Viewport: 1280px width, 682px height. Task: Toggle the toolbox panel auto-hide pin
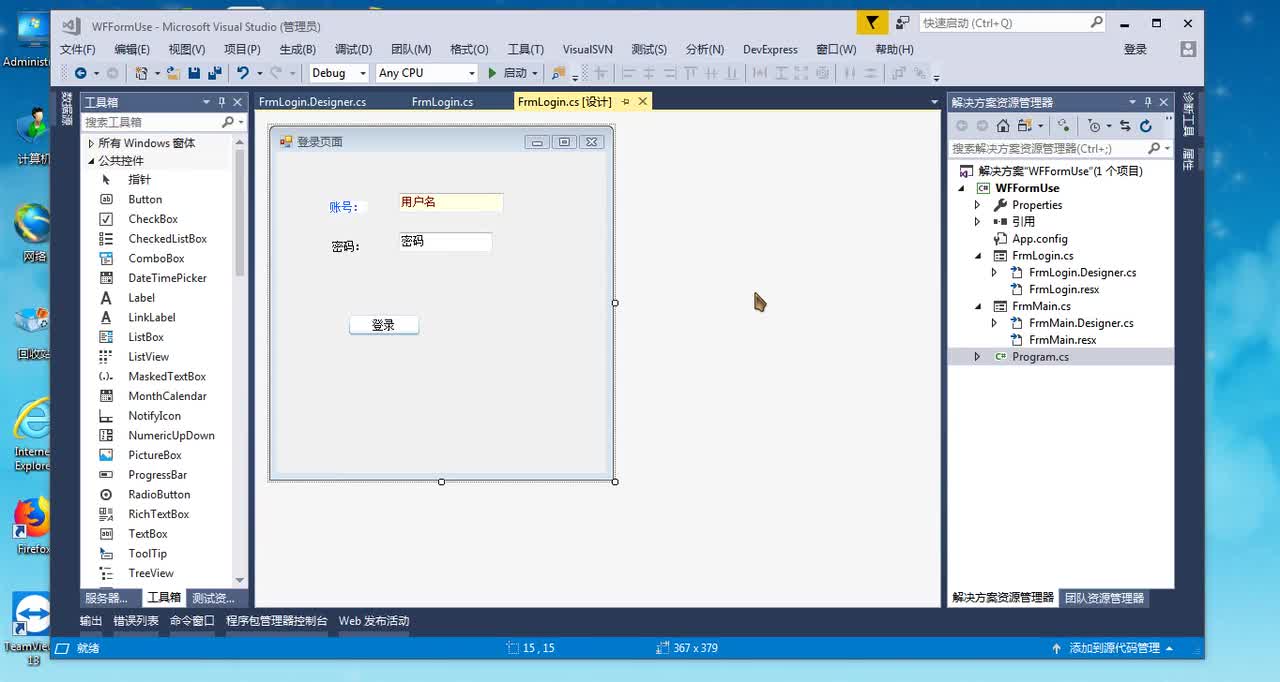pyautogui.click(x=222, y=102)
